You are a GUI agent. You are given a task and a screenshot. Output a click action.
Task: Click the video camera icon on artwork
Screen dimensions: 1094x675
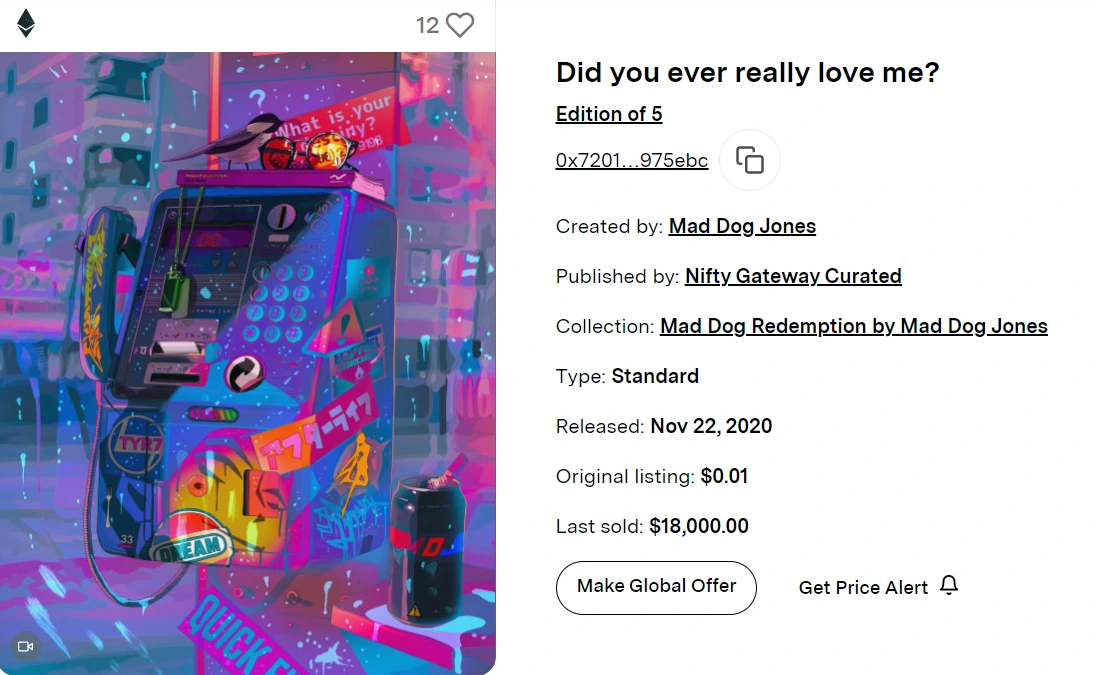coord(26,646)
